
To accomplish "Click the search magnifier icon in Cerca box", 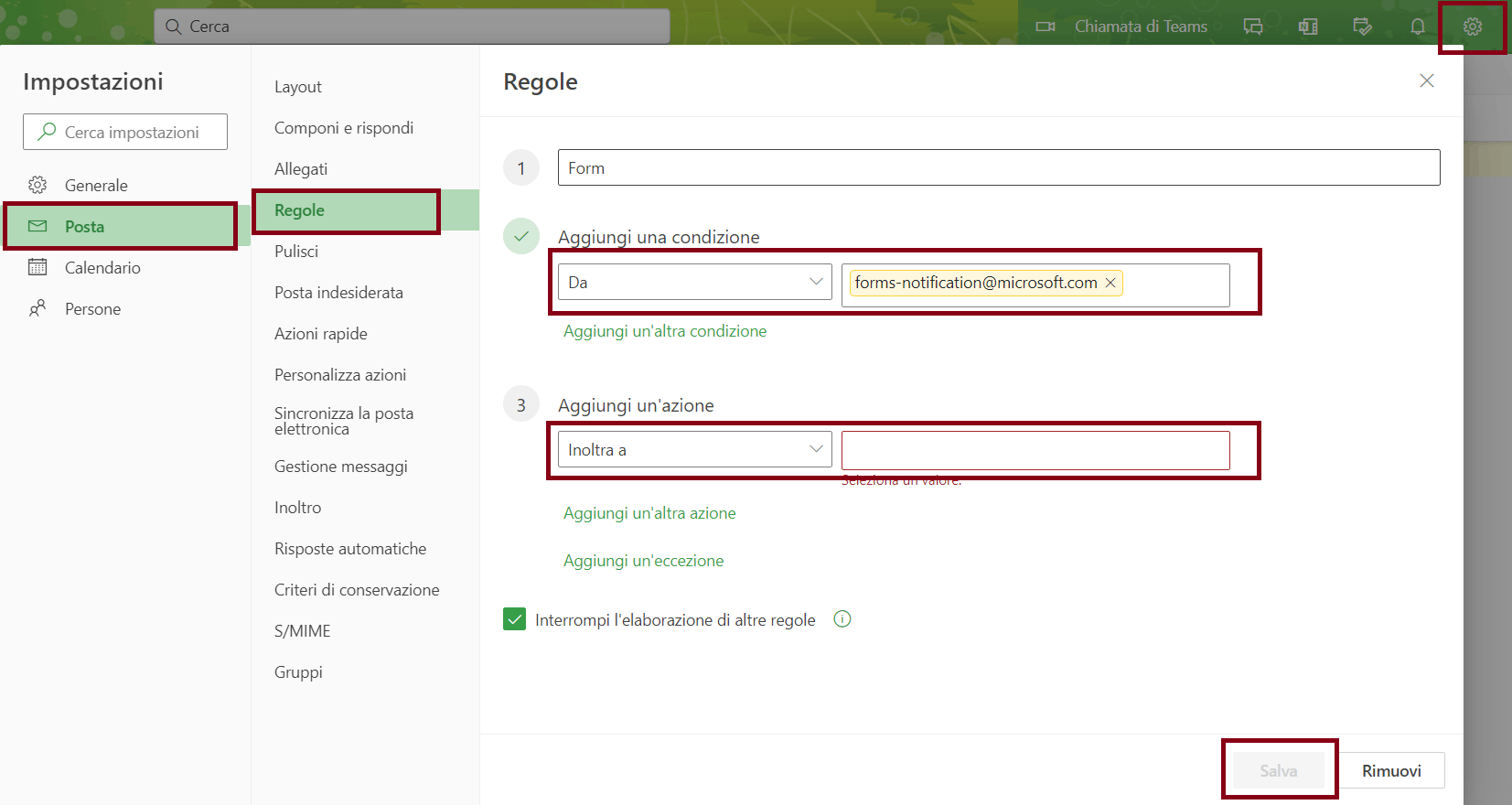I will (173, 27).
